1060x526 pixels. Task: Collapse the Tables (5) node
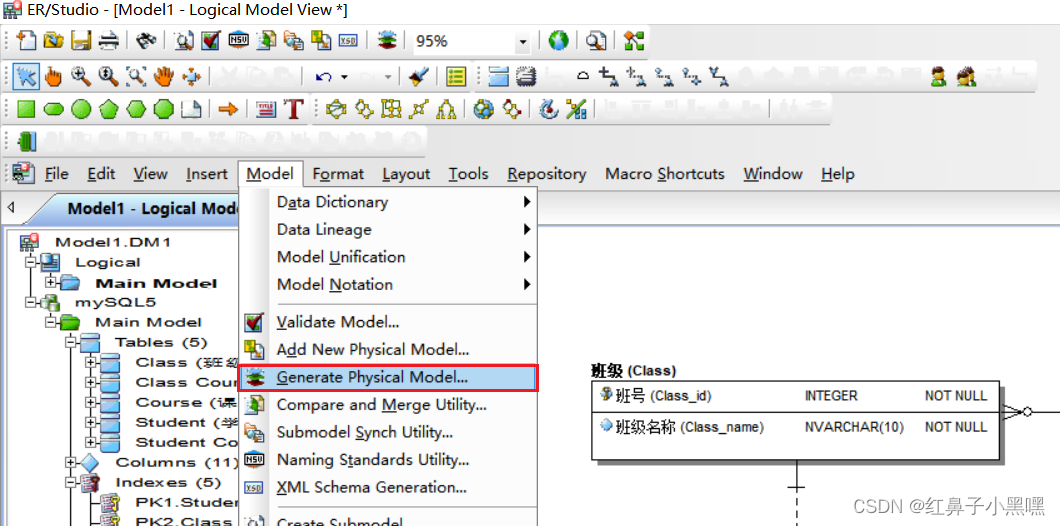pos(70,342)
